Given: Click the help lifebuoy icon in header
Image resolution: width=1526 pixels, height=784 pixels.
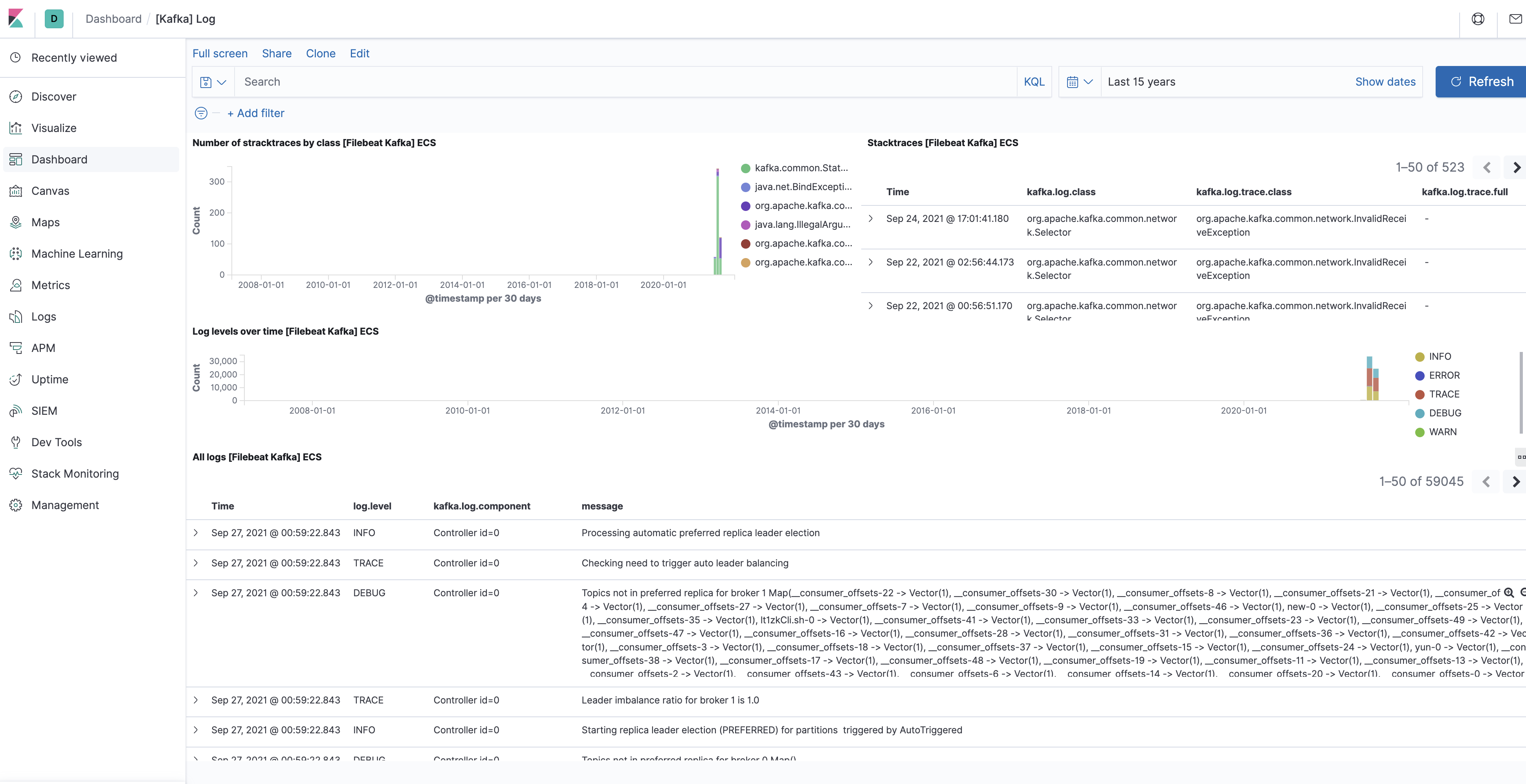Looking at the screenshot, I should click(x=1477, y=19).
